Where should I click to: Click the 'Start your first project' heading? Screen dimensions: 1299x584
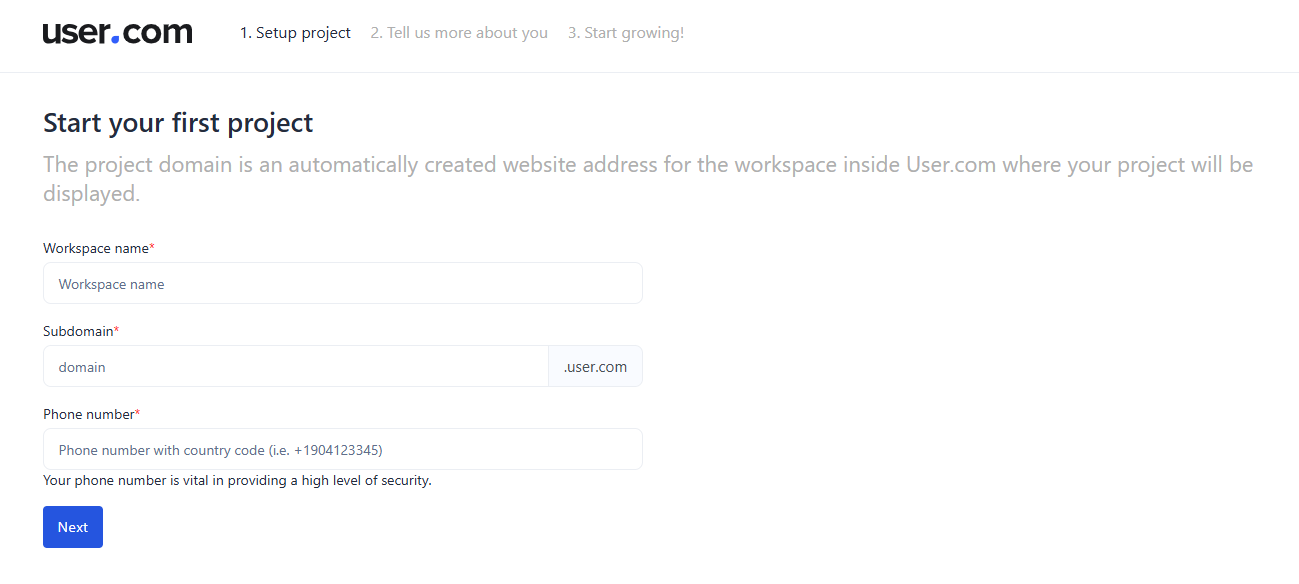(x=178, y=123)
